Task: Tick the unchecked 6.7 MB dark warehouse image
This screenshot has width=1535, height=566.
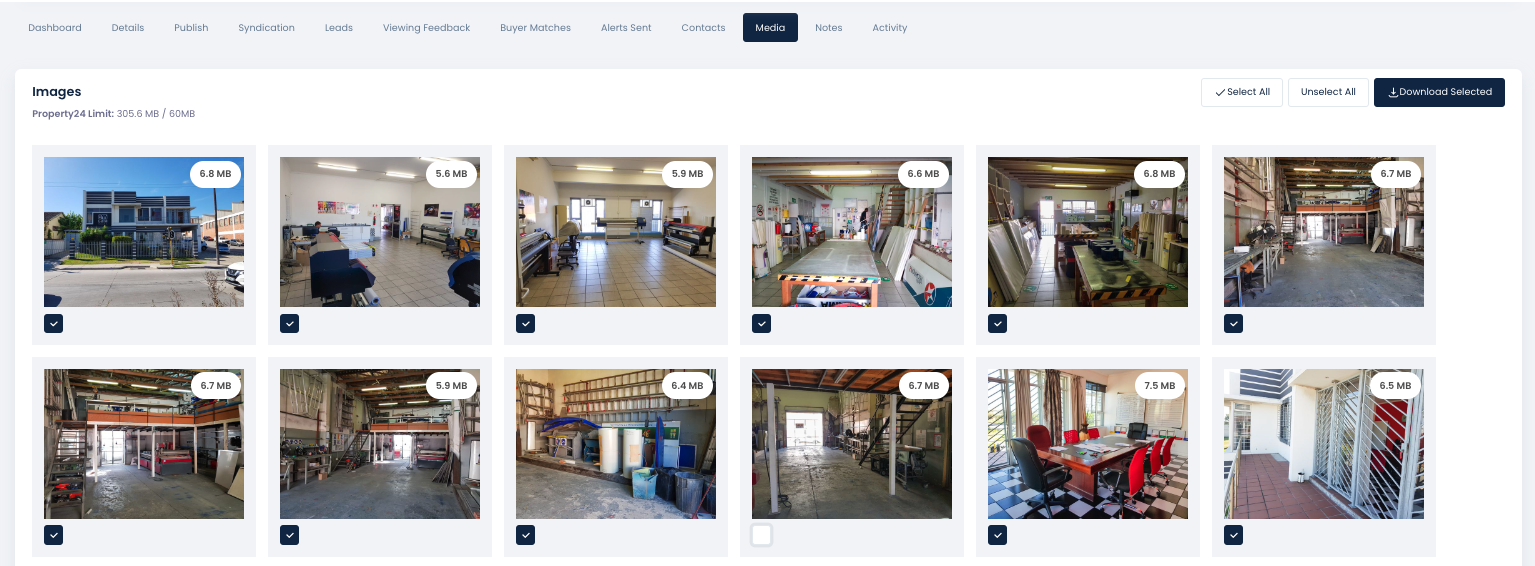Action: click(x=762, y=535)
